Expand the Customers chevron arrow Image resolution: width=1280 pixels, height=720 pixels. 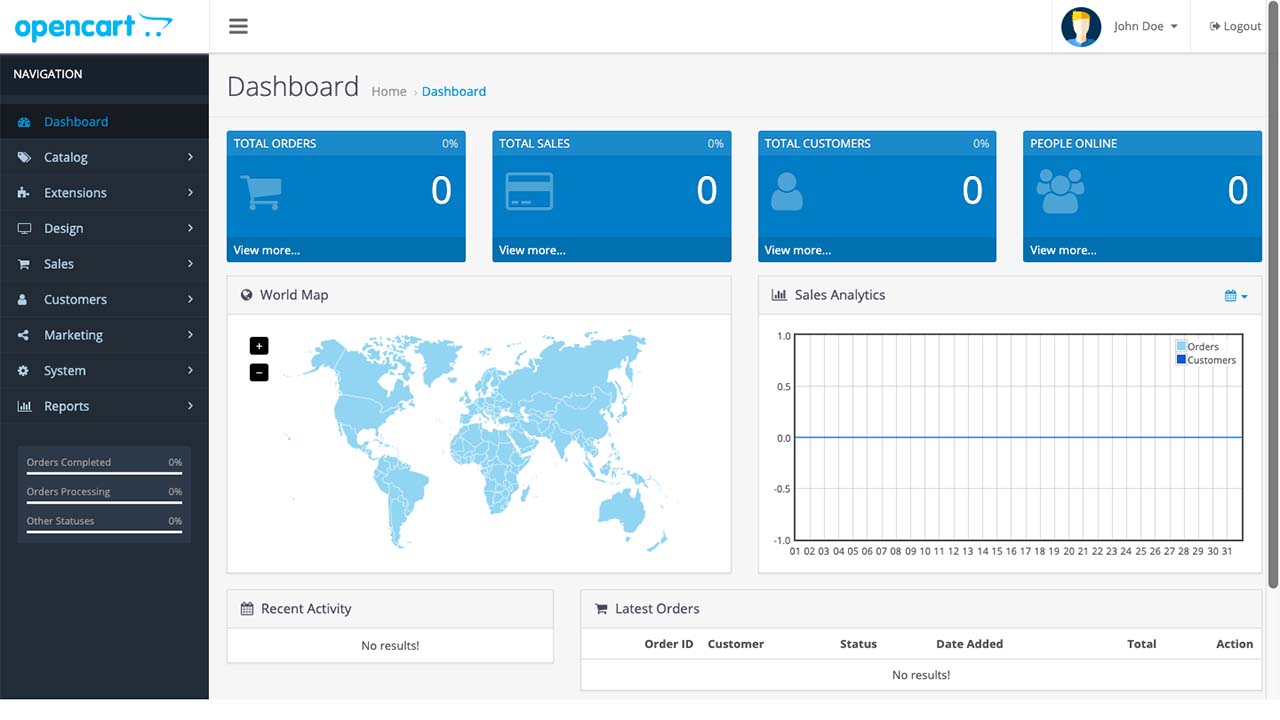click(190, 300)
